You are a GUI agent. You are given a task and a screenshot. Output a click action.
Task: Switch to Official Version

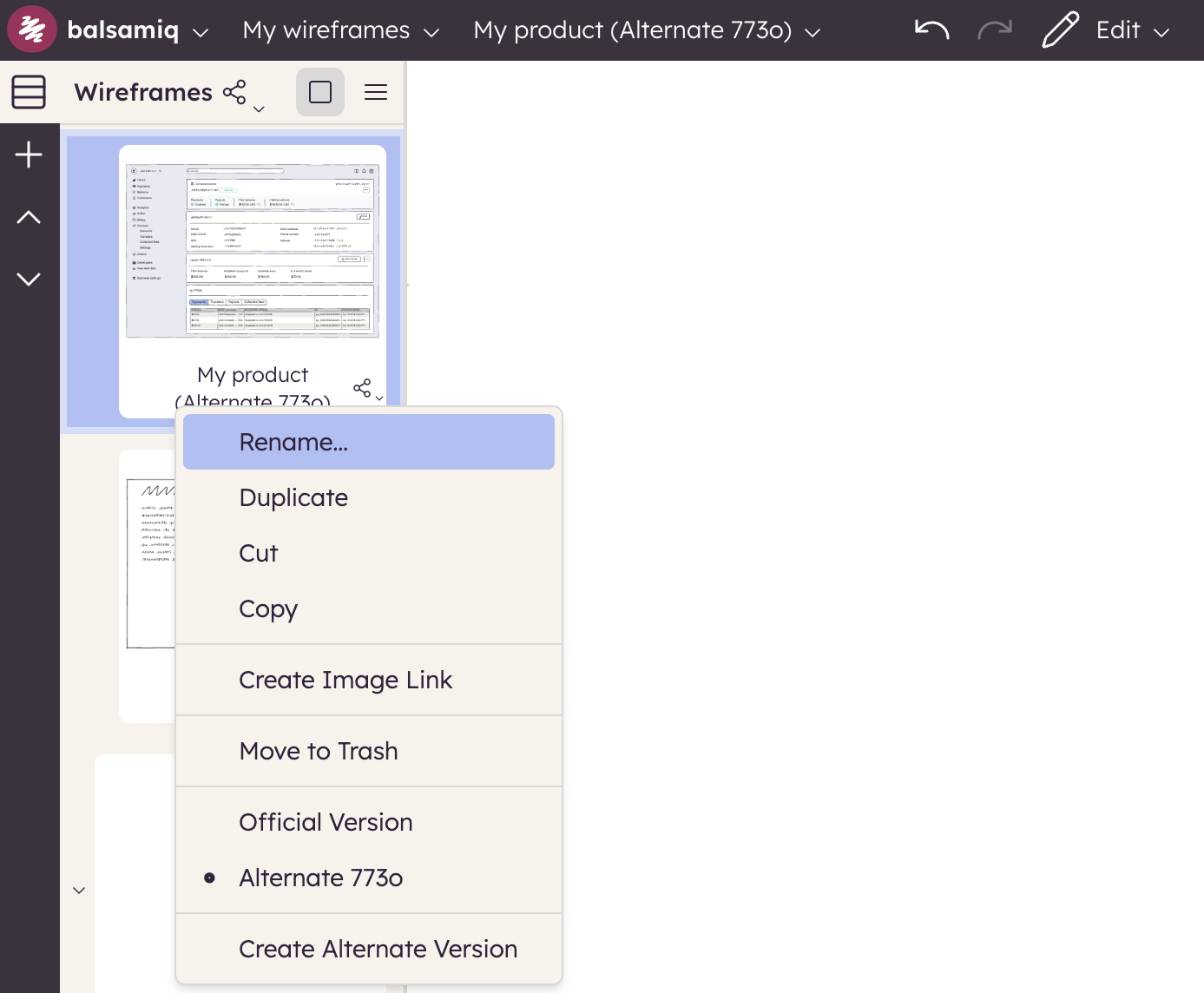[x=369, y=822]
